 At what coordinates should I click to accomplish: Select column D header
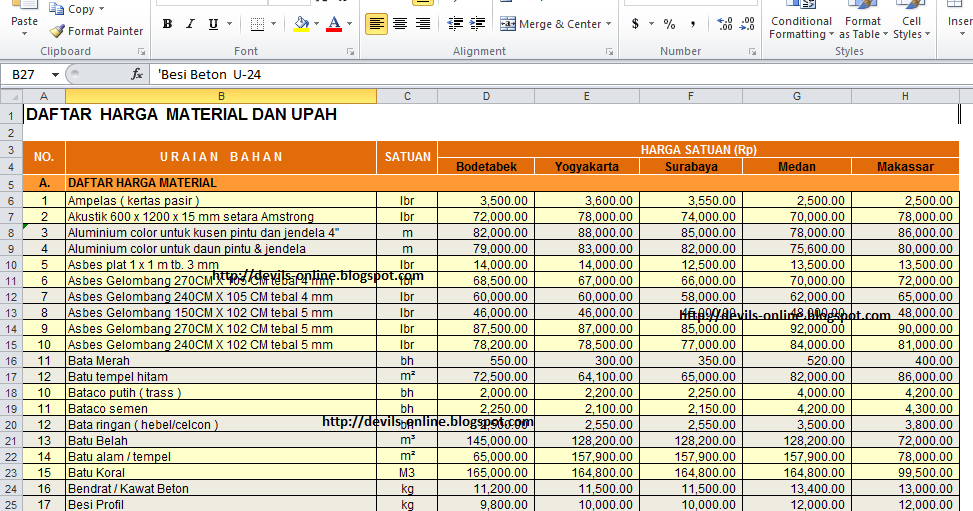pos(486,96)
